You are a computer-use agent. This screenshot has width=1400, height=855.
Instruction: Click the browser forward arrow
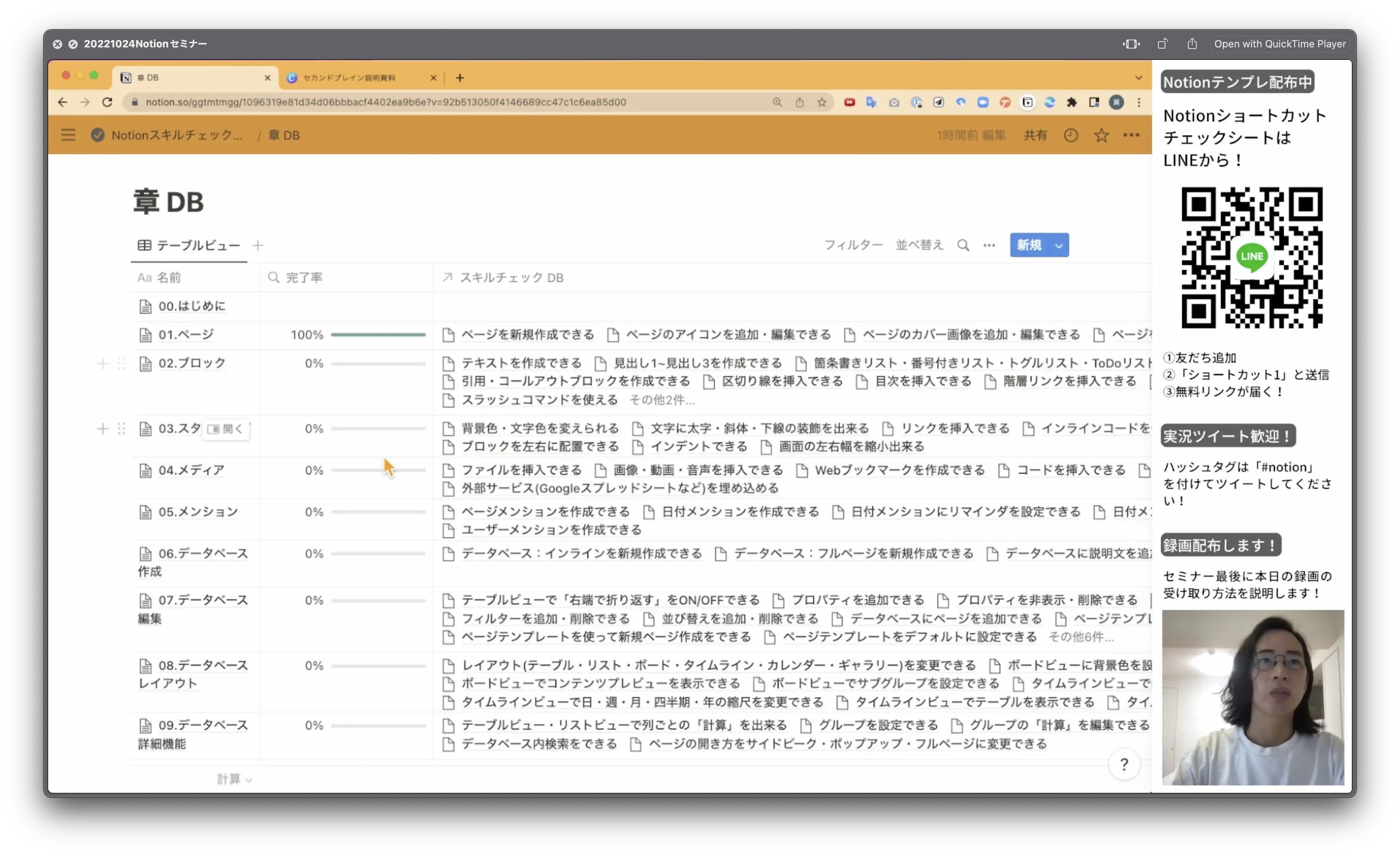pyautogui.click(x=85, y=102)
